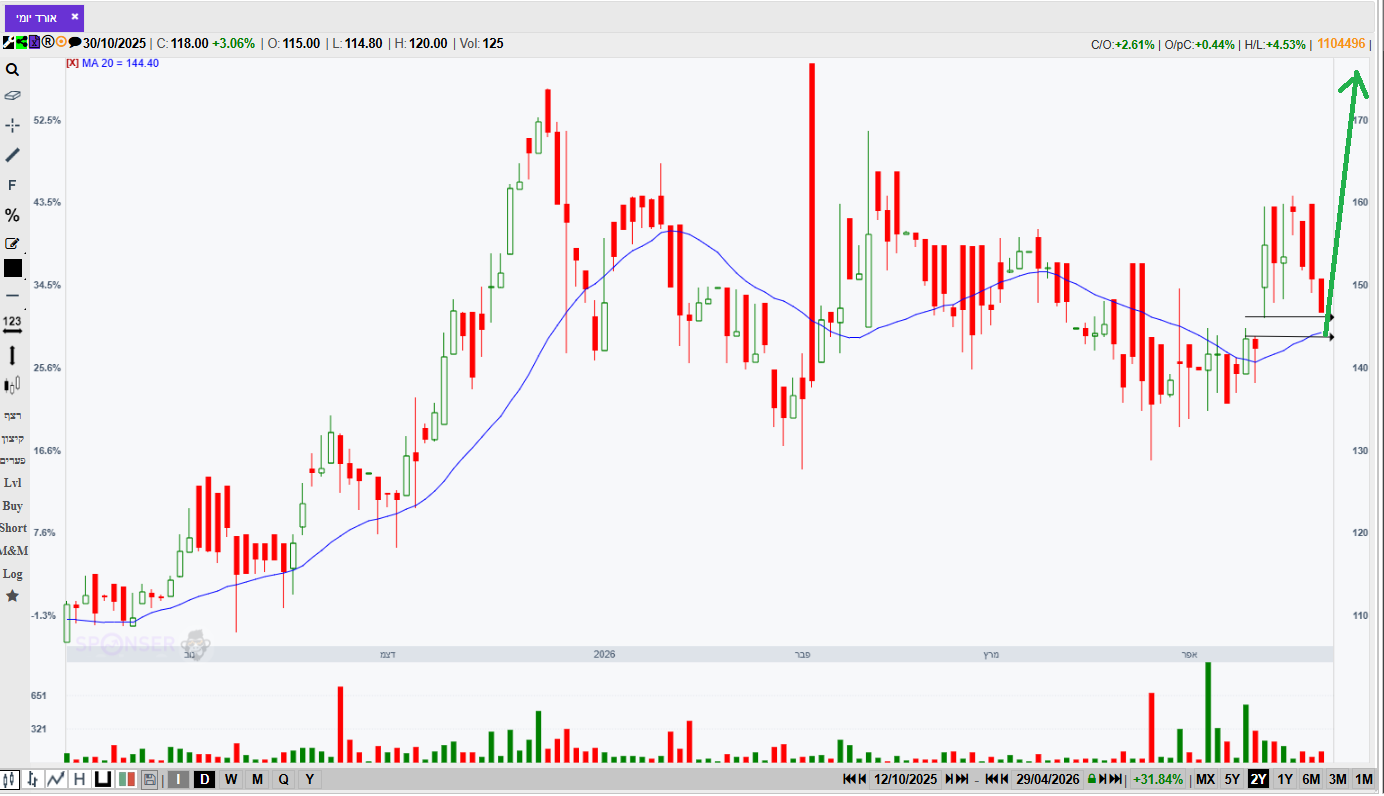Switch to the אורד יומי tab
Image resolution: width=1384 pixels, height=796 pixels.
pyautogui.click(x=36, y=18)
